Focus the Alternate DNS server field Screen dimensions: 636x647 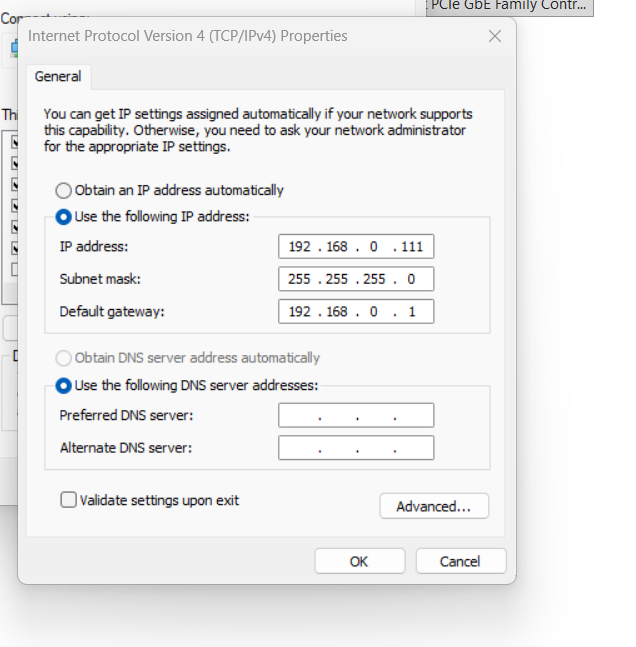click(356, 447)
